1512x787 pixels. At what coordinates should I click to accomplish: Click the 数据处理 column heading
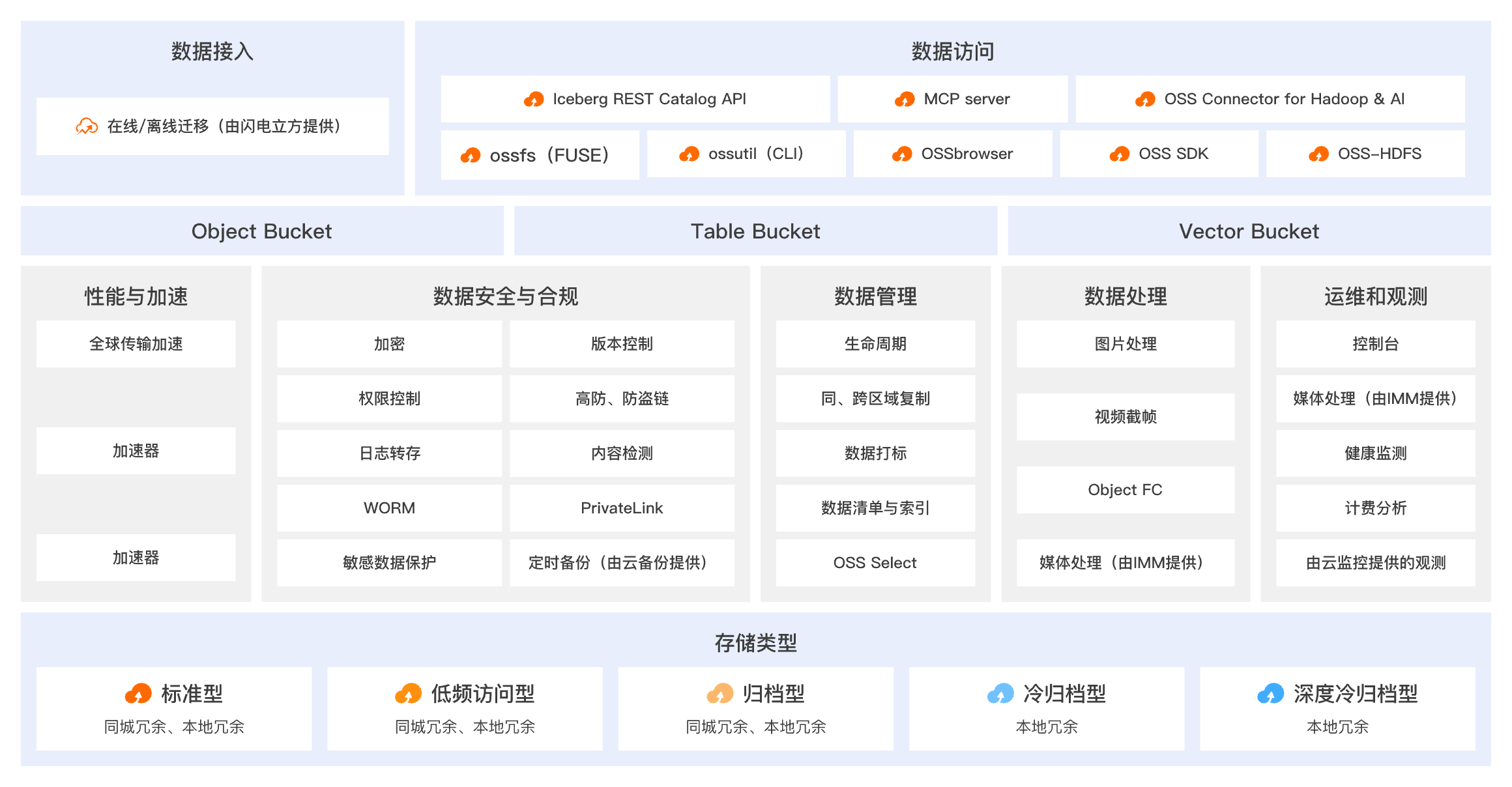coord(1126,296)
